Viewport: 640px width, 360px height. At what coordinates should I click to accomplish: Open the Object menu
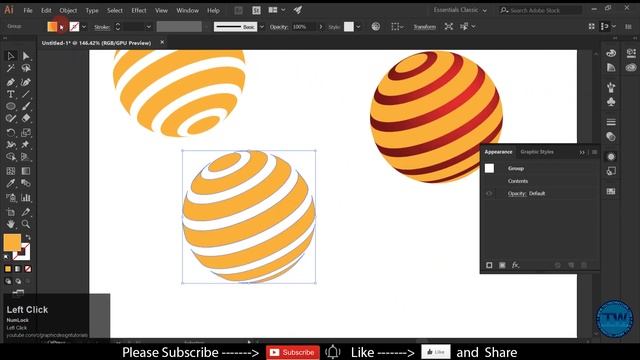[x=68, y=11]
